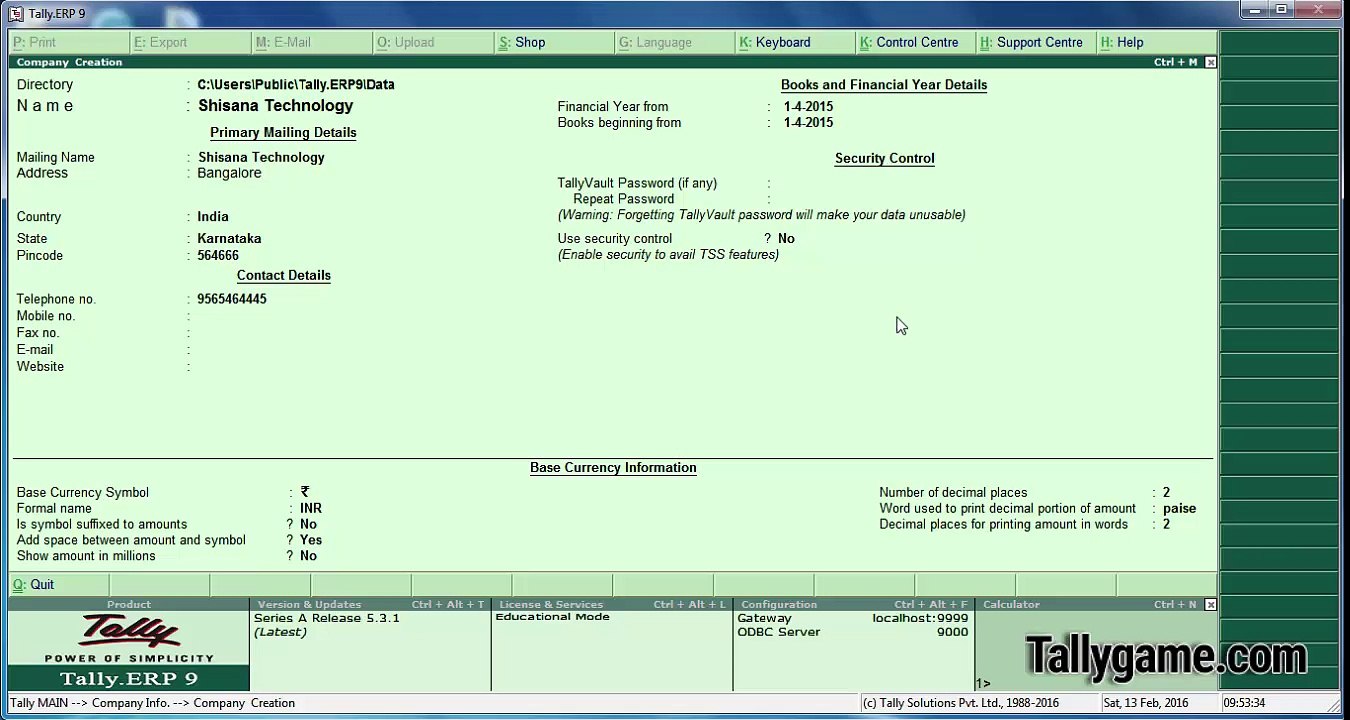Click the Books and Financial Year Details heading

pyautogui.click(x=884, y=85)
